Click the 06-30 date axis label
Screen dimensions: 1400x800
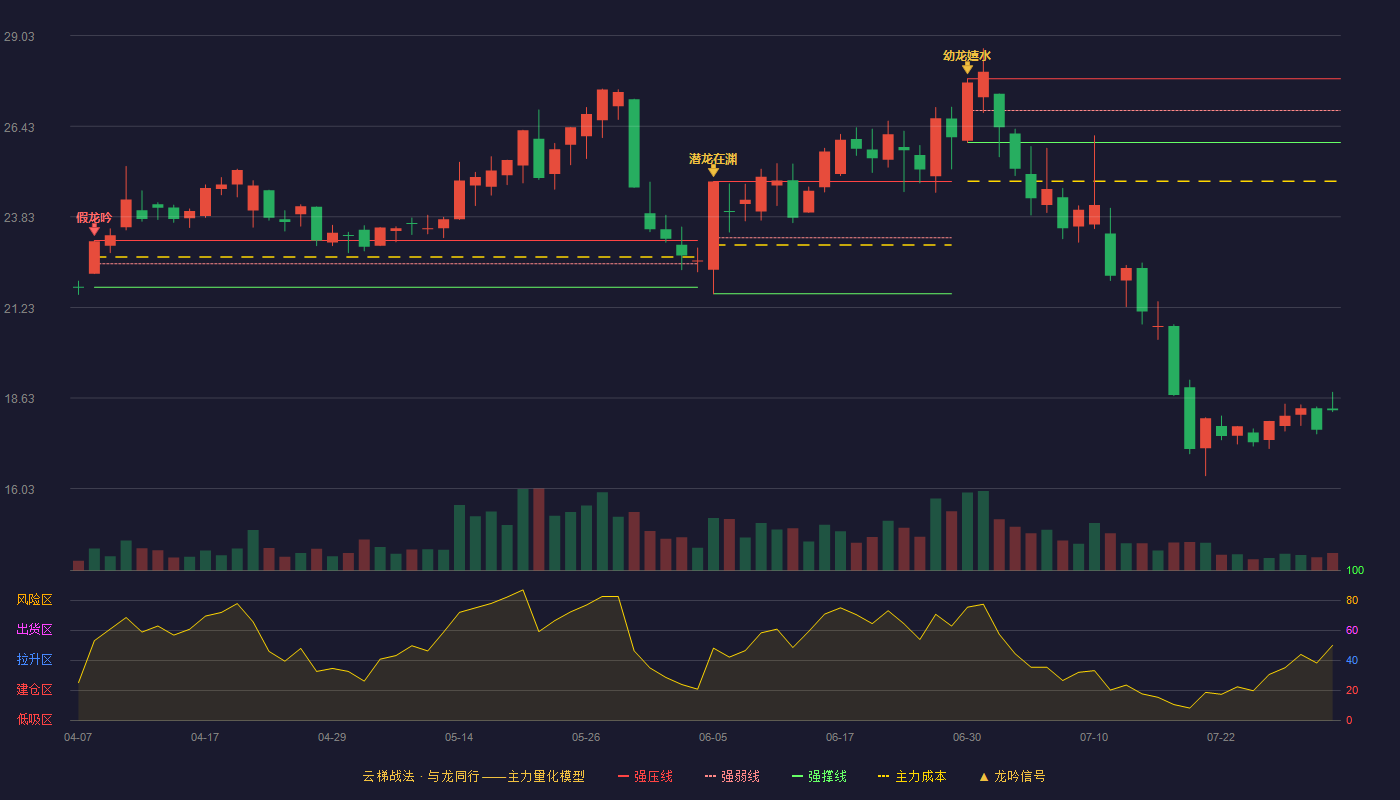967,737
